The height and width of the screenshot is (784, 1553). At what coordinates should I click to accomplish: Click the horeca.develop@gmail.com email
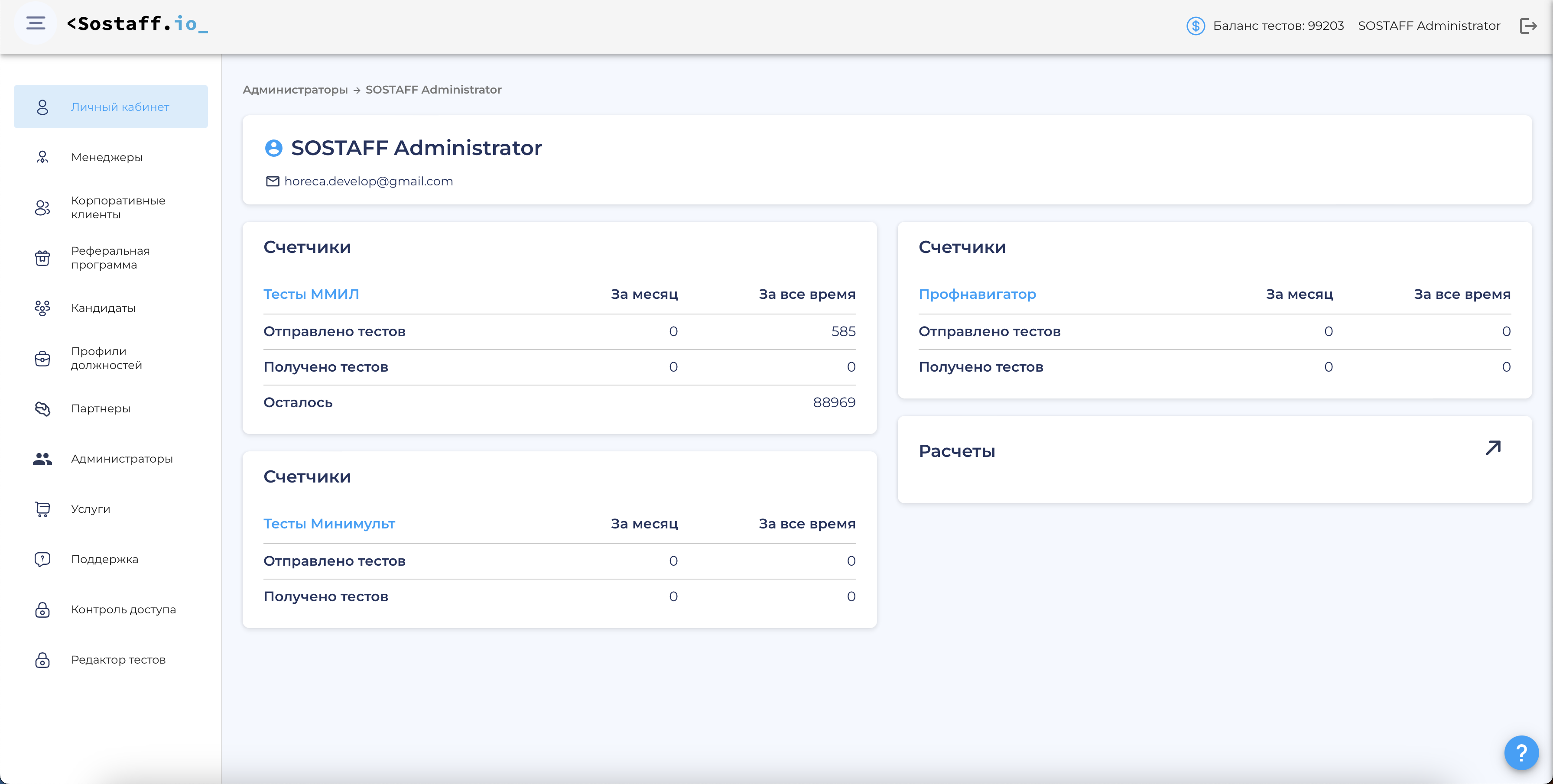[x=368, y=181]
